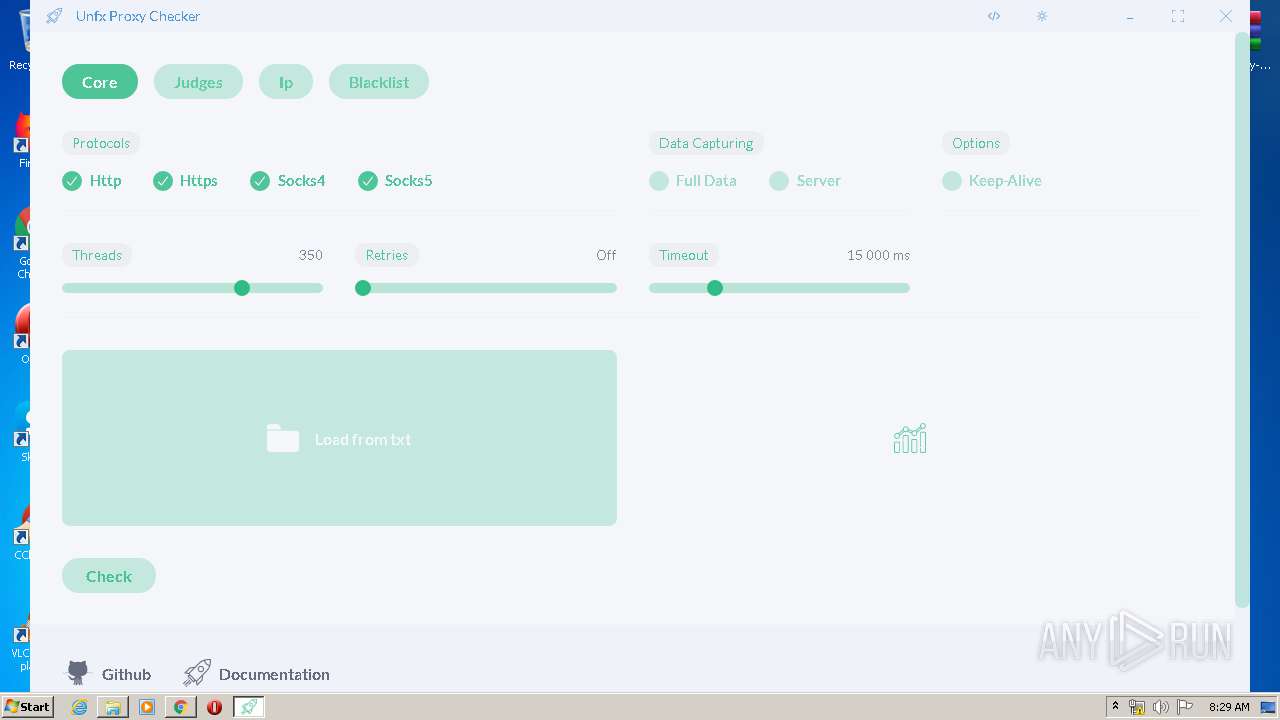Click the Timeout value 15 000 ms
Screen dimensions: 1280x720
click(x=878, y=255)
